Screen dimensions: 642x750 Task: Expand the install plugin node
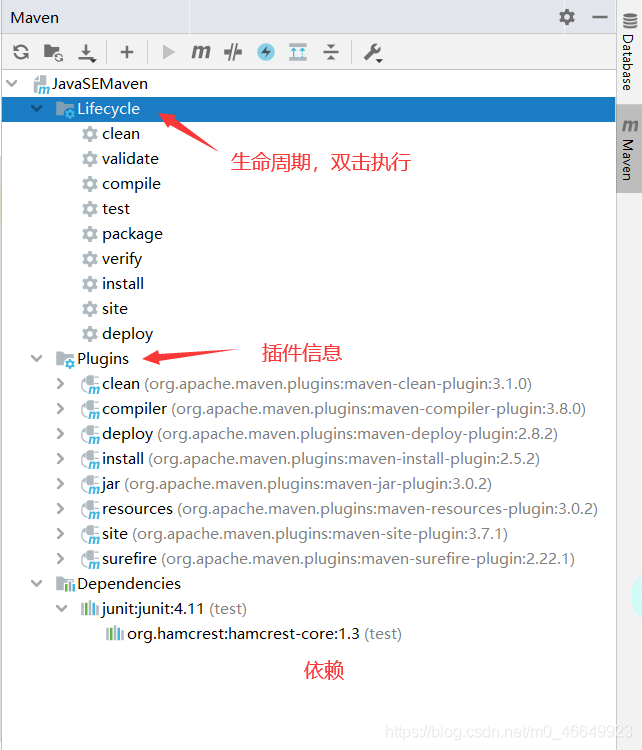click(x=61, y=459)
